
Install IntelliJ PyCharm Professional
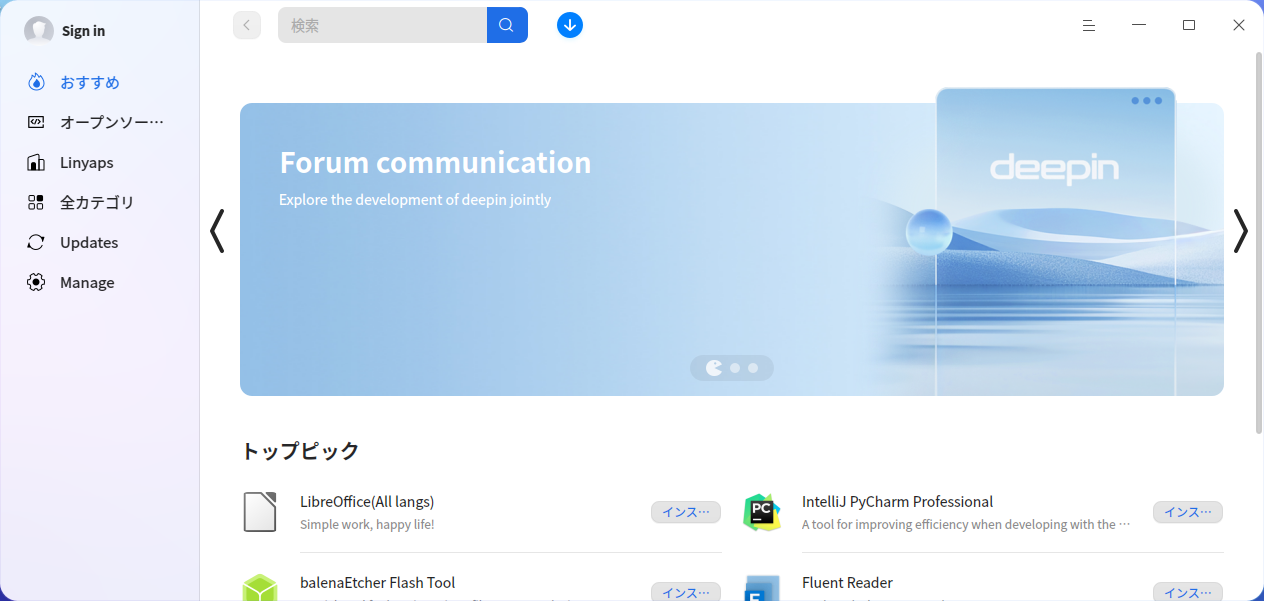(x=1188, y=512)
